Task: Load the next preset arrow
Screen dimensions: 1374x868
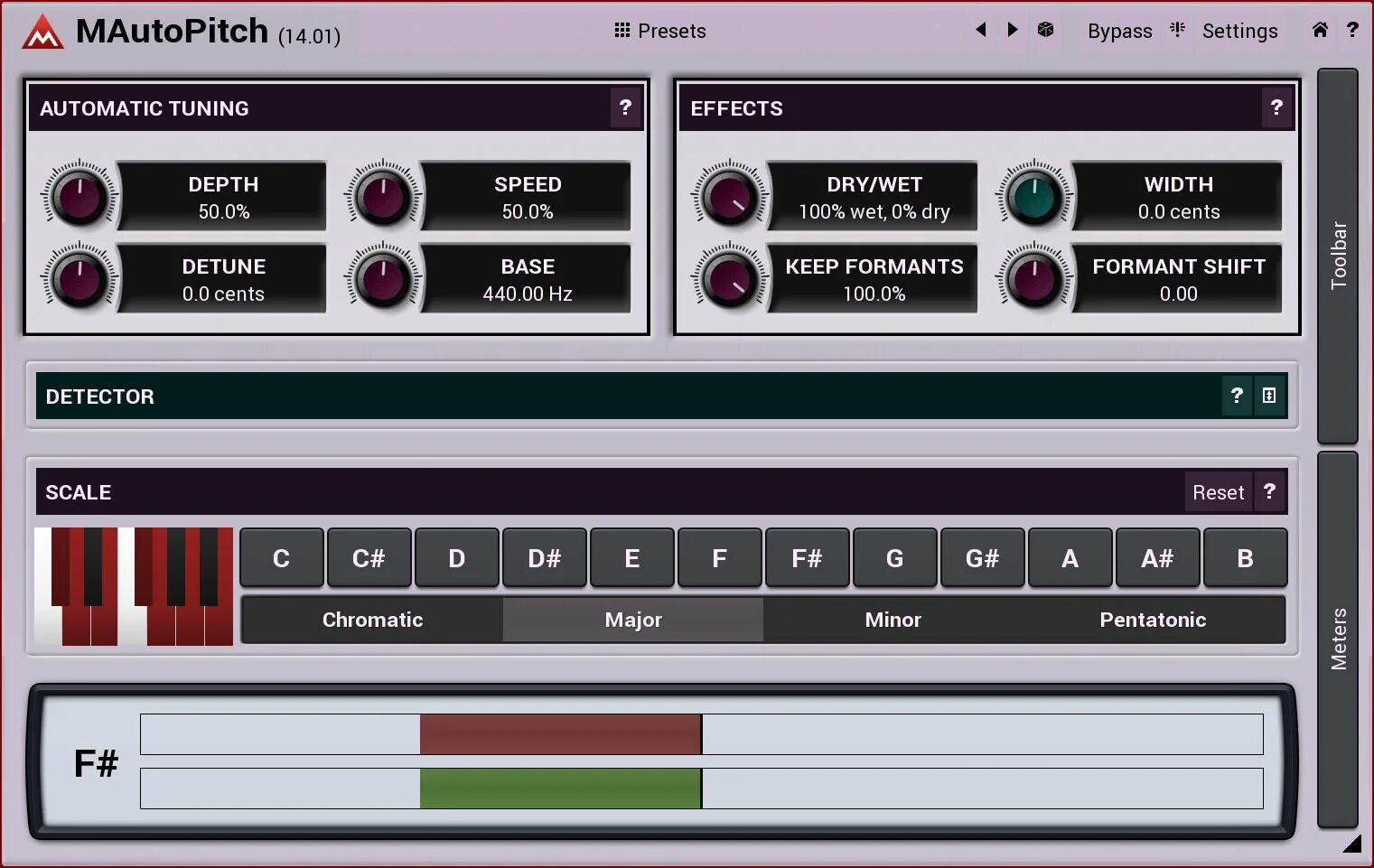Action: [1013, 30]
